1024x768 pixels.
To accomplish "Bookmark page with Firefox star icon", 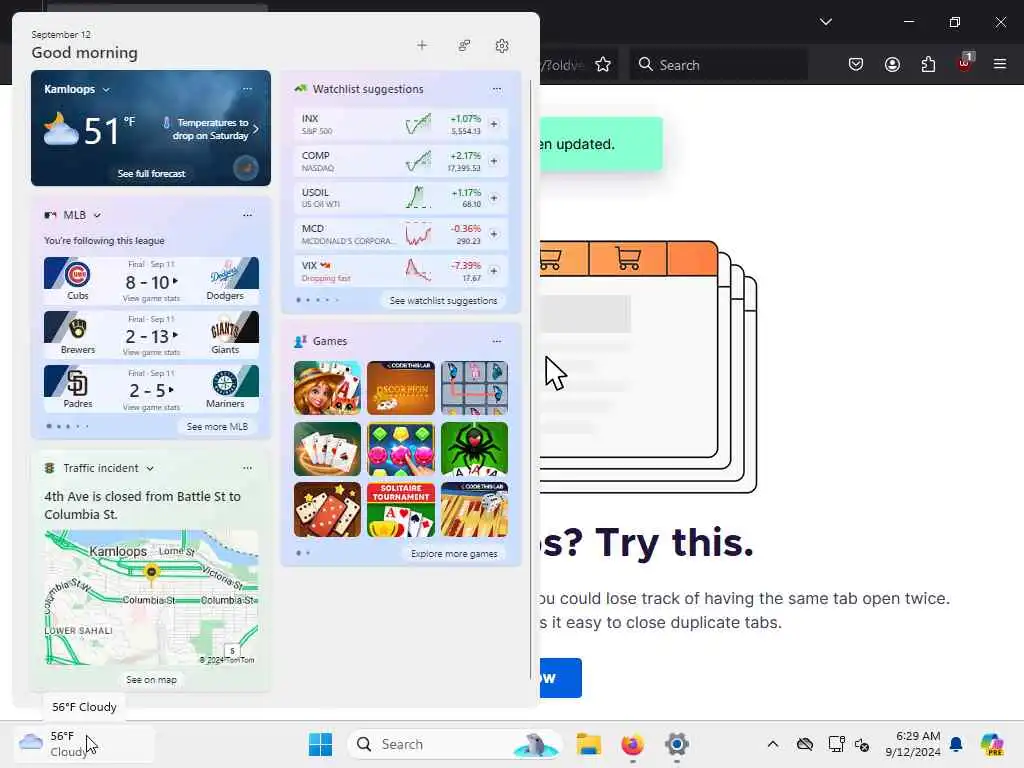I will coord(603,65).
